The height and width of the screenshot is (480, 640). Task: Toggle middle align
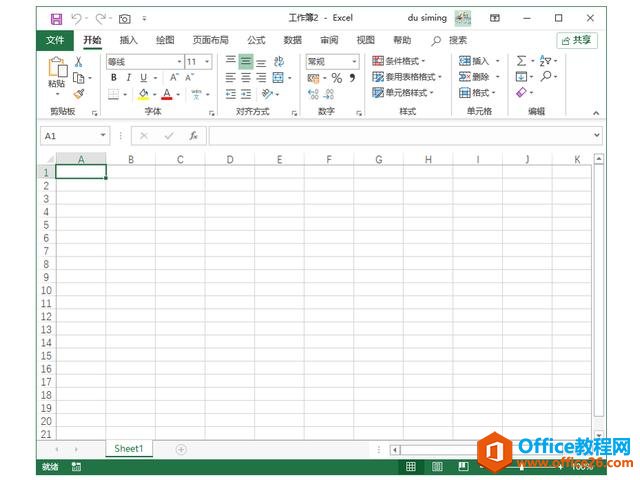point(246,61)
